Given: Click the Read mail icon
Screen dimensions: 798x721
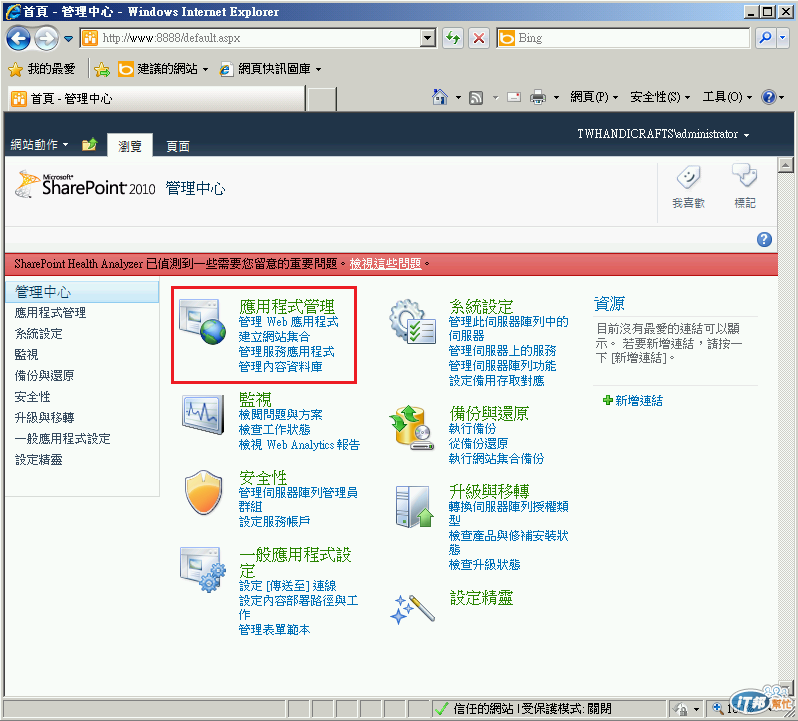Looking at the screenshot, I should click(x=514, y=97).
